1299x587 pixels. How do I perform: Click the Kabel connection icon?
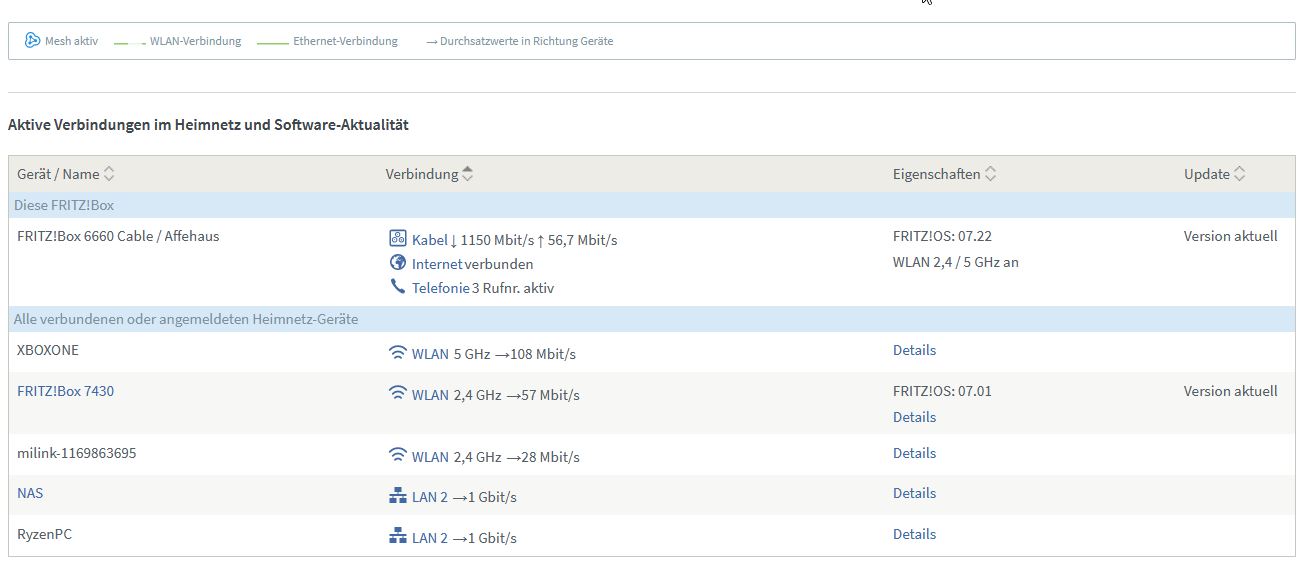click(398, 239)
